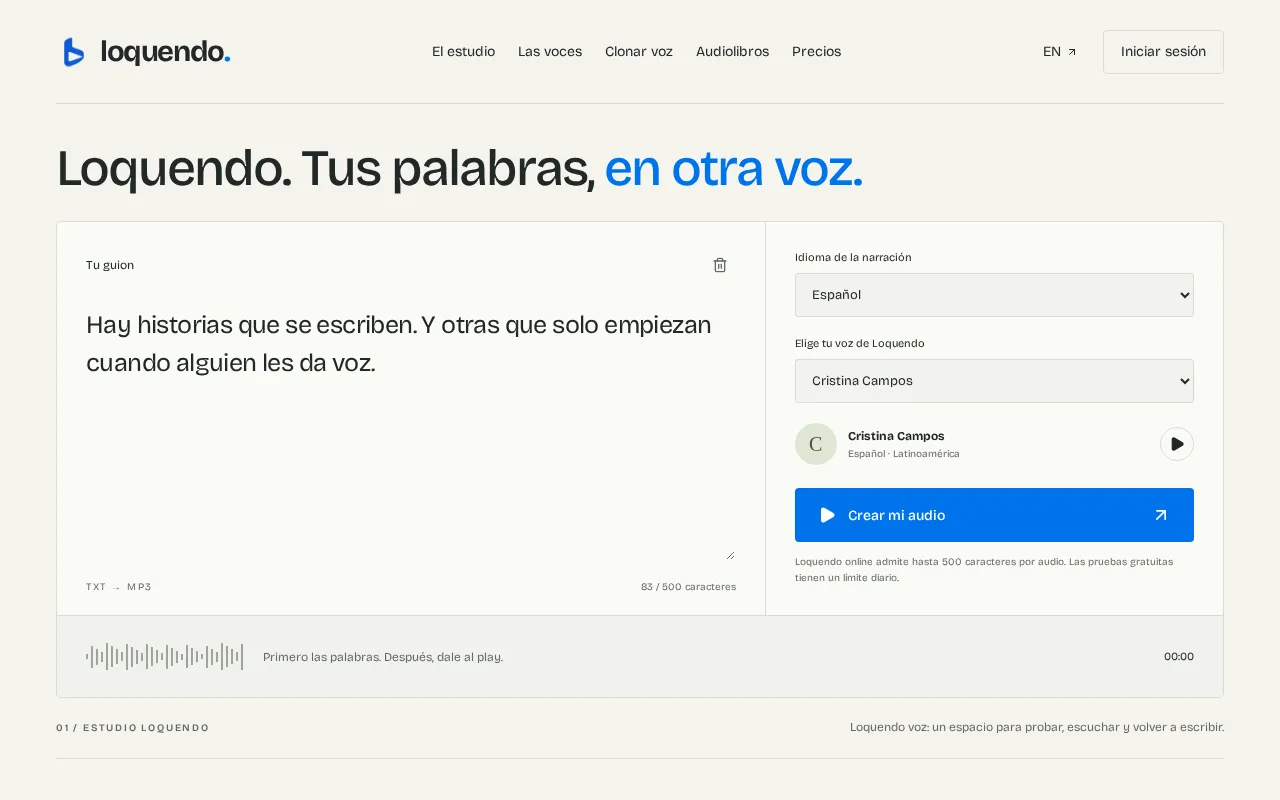Click the waveform graphic in player bar

pyautogui.click(x=164, y=657)
